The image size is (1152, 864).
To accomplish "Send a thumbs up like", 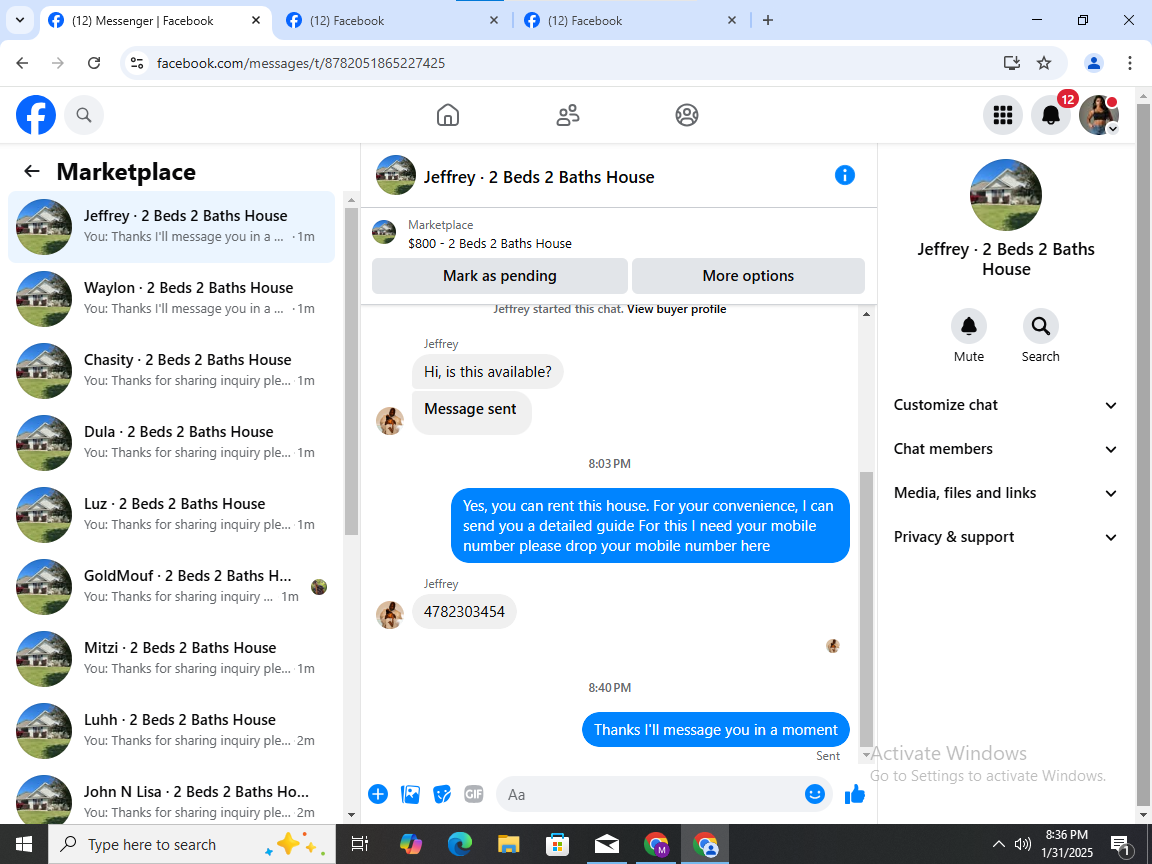I will (x=854, y=794).
